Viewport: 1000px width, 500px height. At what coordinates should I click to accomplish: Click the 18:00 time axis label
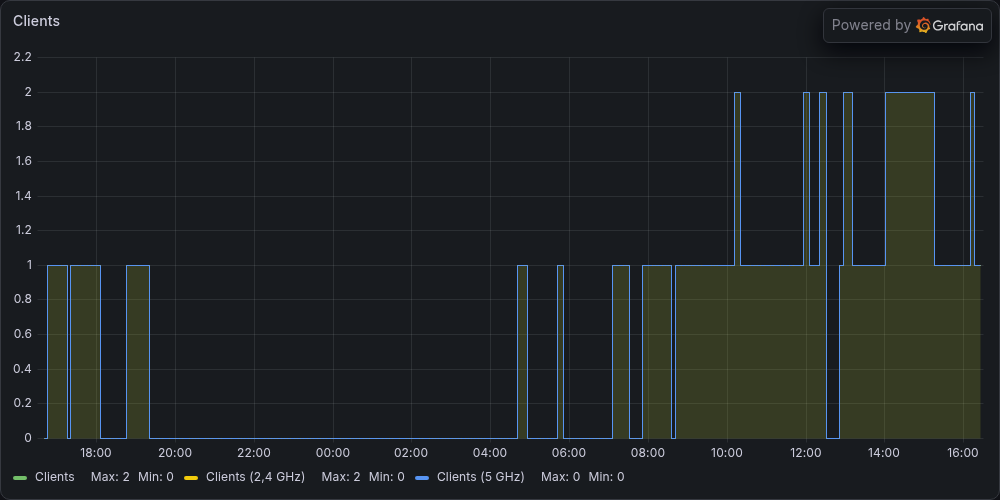point(96,453)
